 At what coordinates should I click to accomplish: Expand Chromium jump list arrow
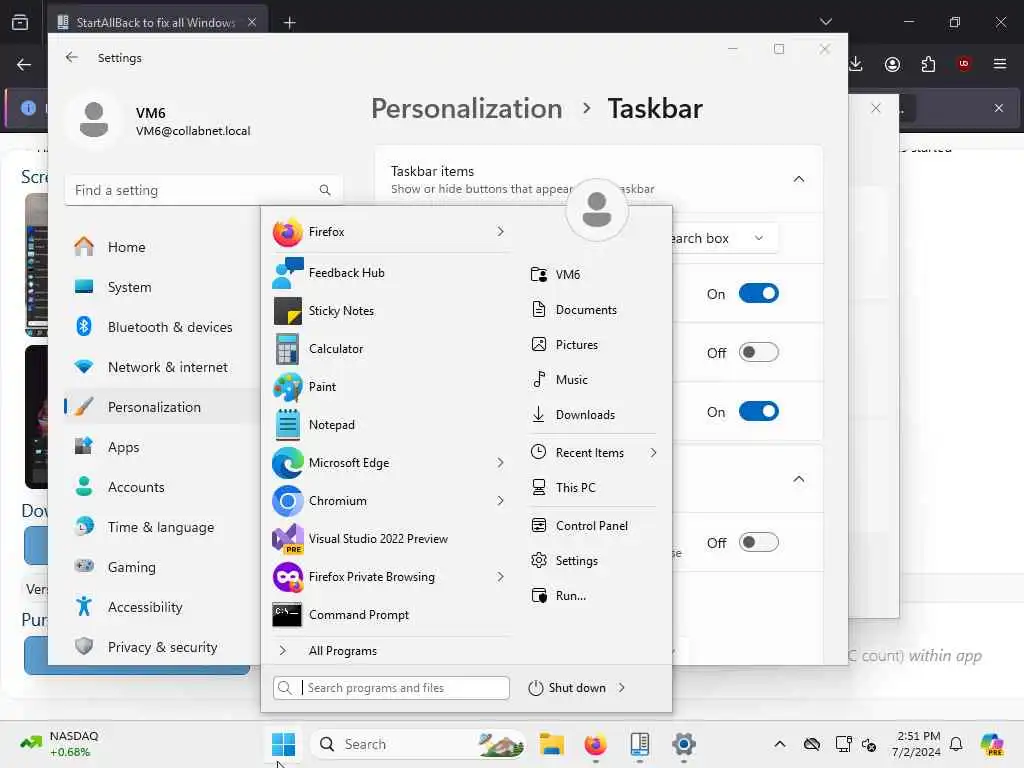coord(500,501)
